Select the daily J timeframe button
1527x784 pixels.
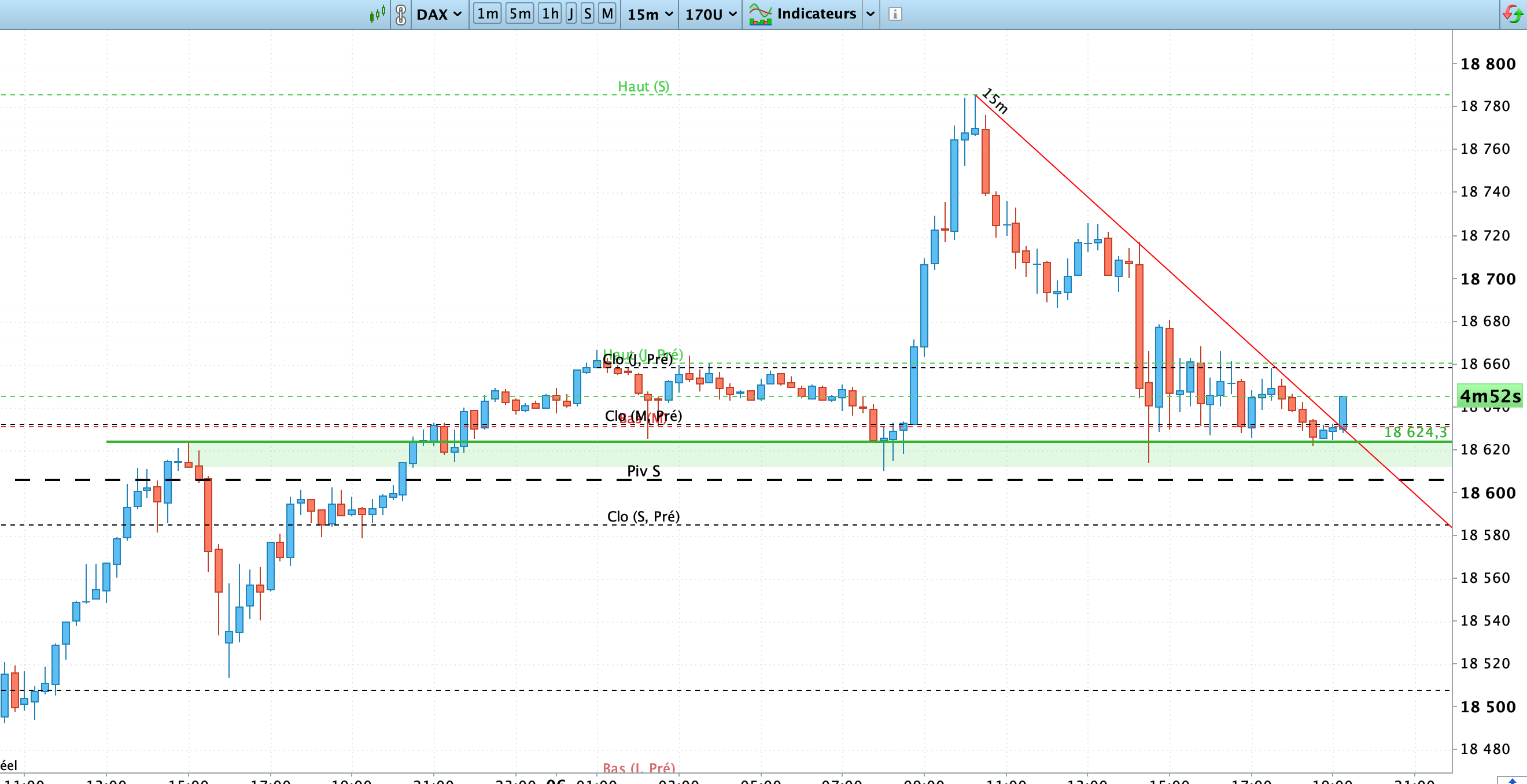(x=571, y=14)
